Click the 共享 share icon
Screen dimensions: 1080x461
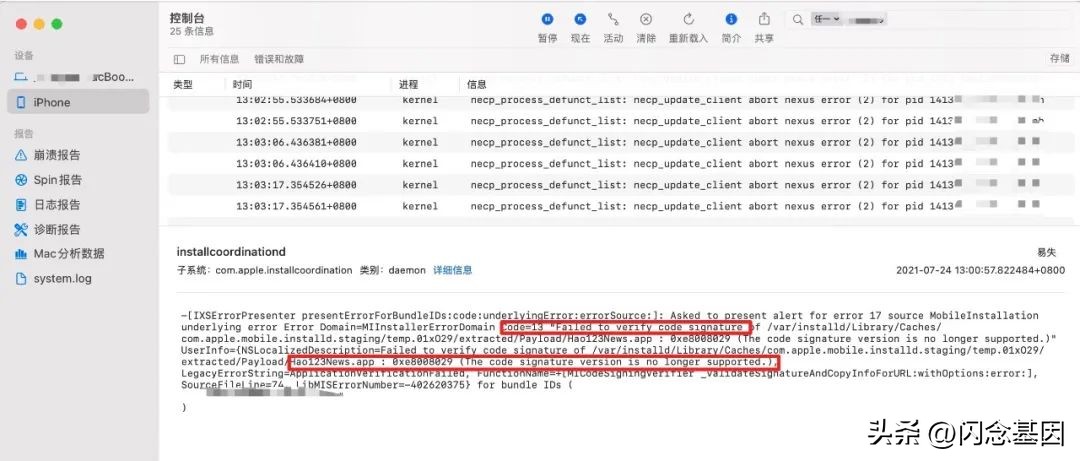click(x=764, y=19)
